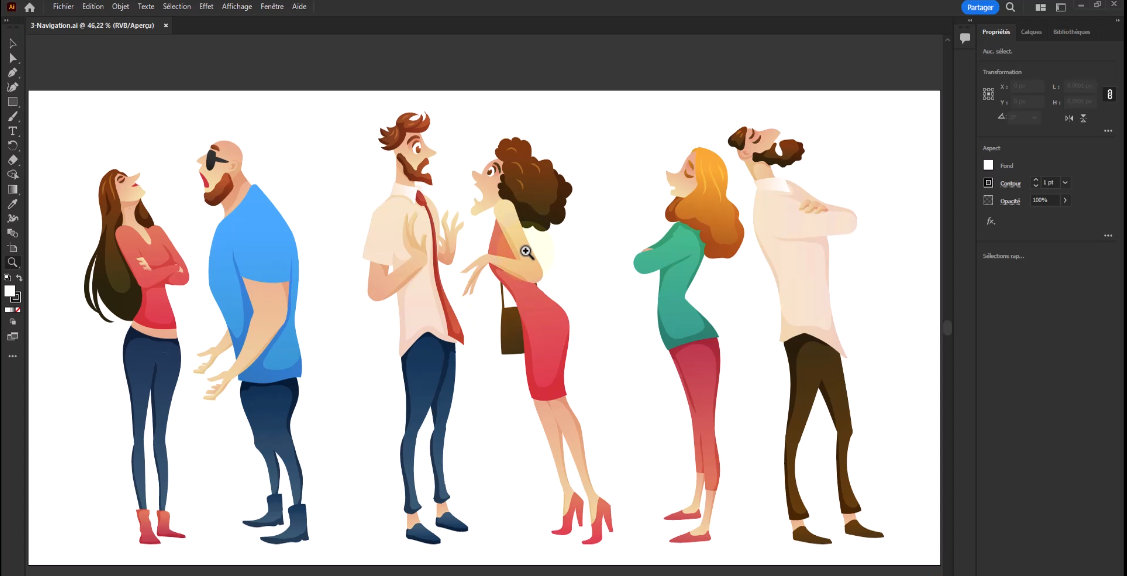Show more Transformation options
1127x576 pixels.
(1107, 131)
